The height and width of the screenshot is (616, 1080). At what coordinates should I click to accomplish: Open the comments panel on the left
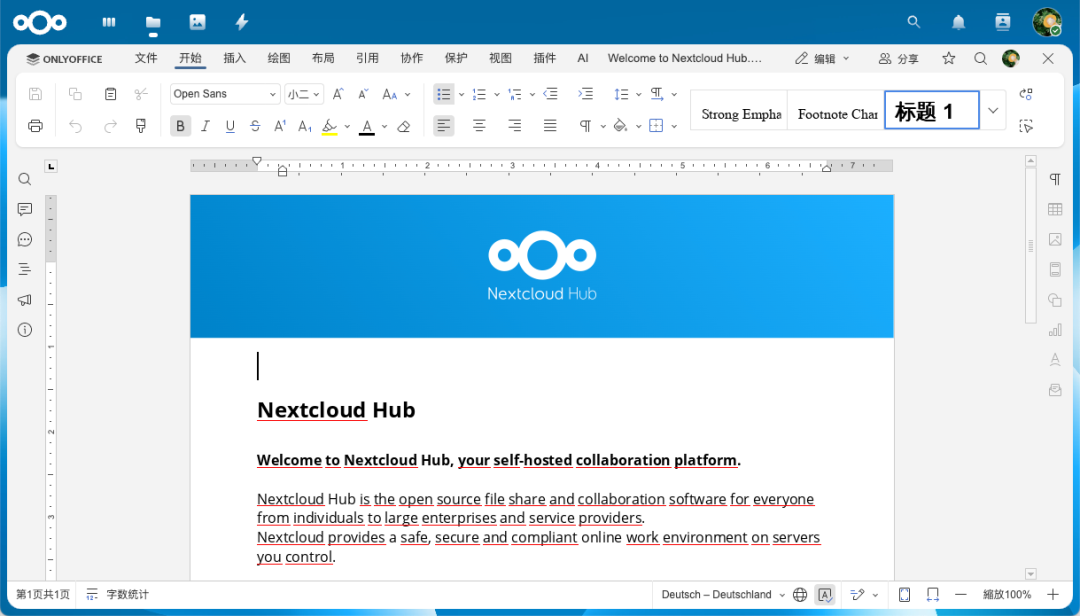[24, 209]
